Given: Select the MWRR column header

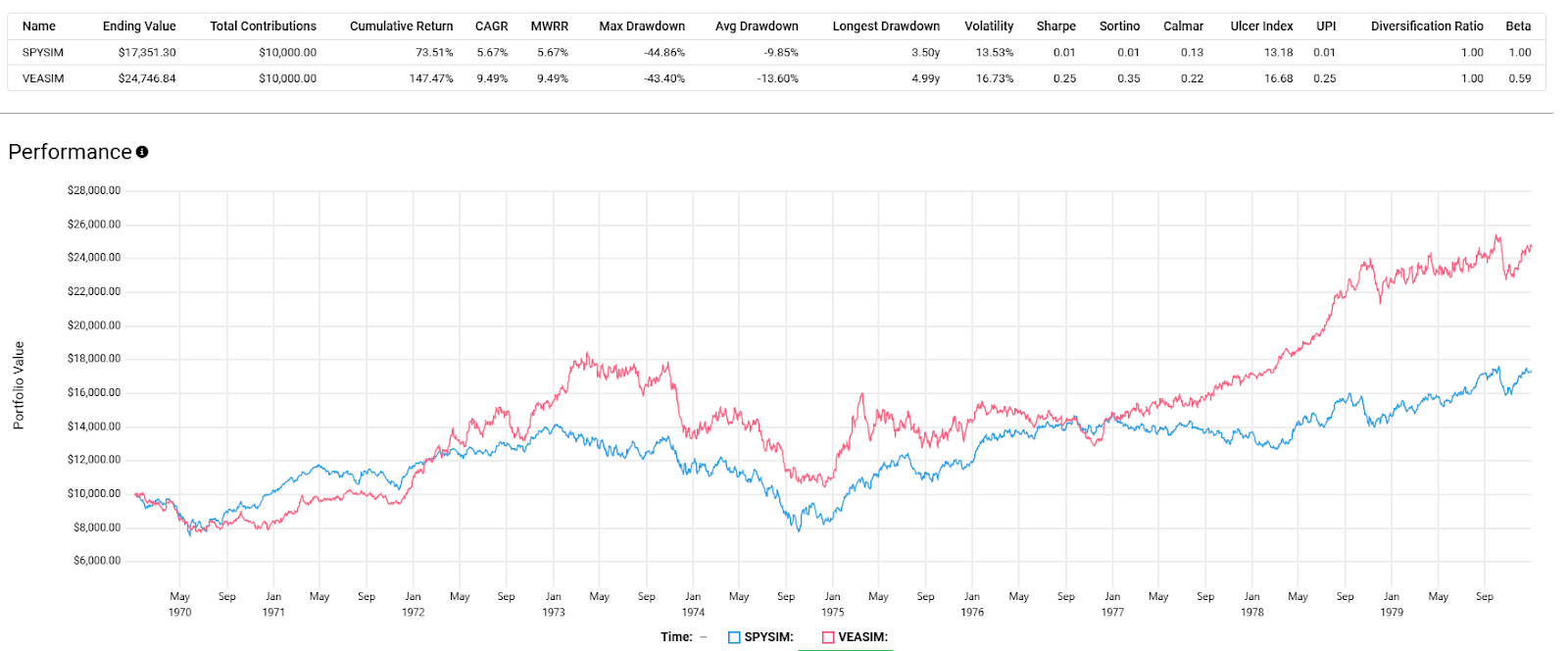Looking at the screenshot, I should [550, 26].
